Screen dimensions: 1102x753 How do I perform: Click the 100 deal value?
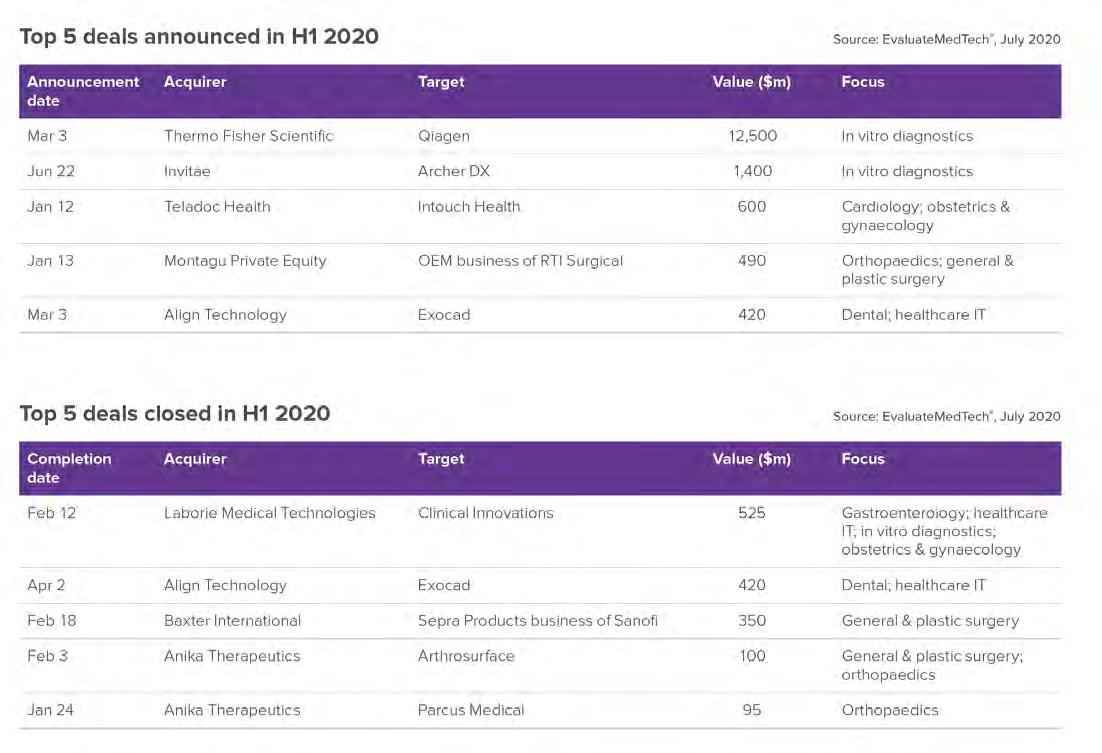[x=753, y=656]
